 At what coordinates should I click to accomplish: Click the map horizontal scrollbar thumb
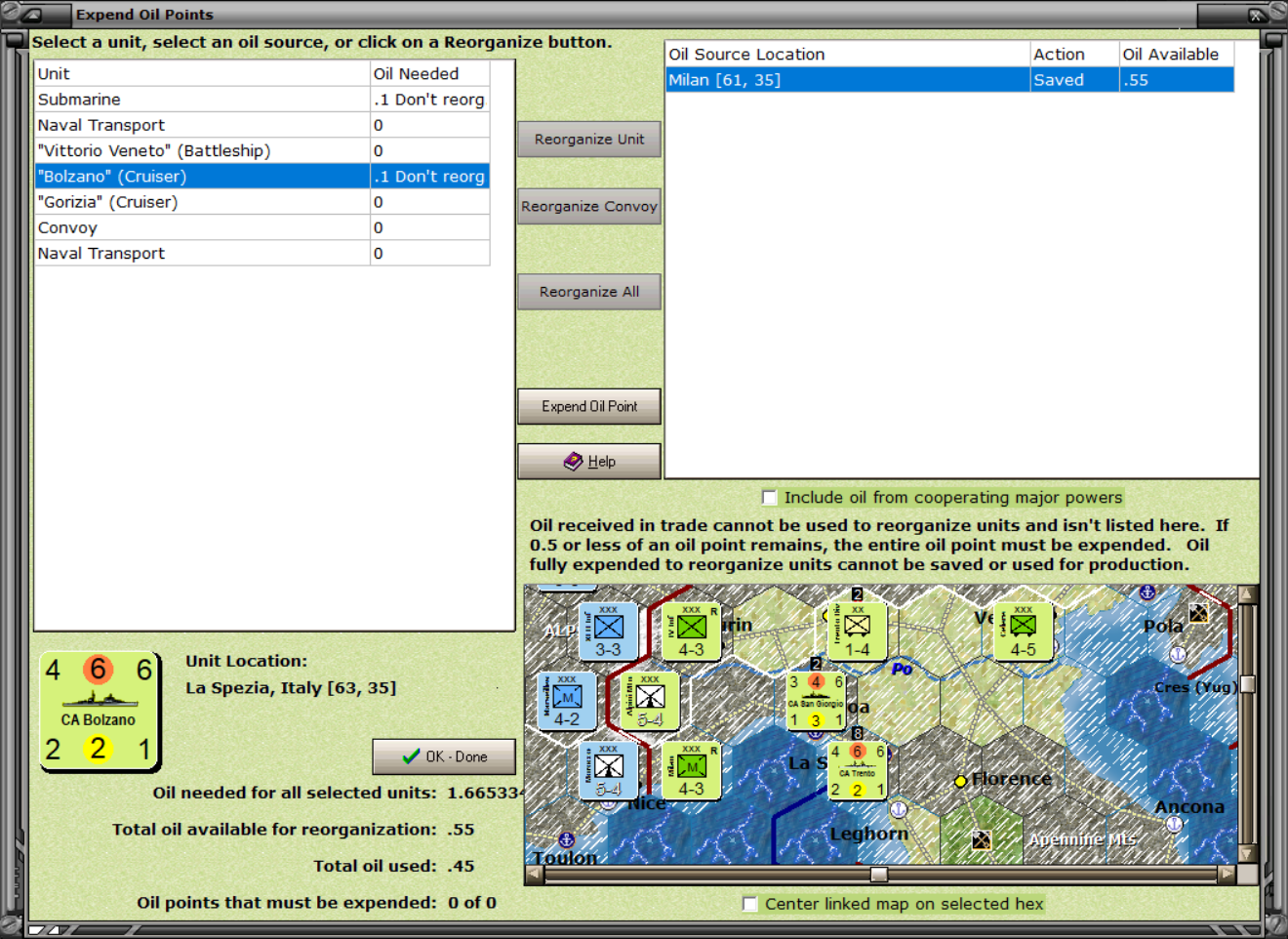[879, 875]
